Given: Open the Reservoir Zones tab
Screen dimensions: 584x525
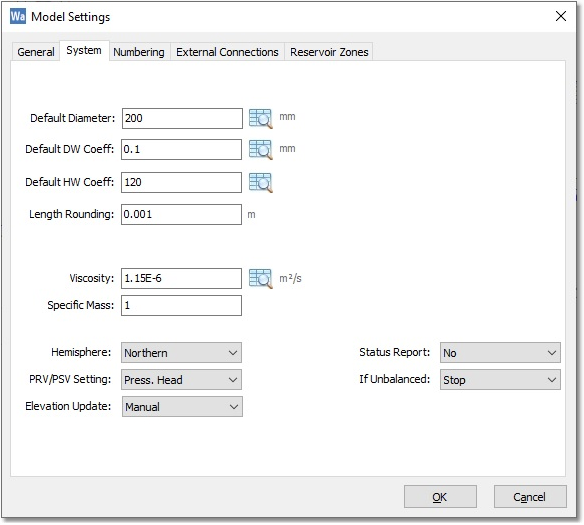Looking at the screenshot, I should tap(329, 52).
